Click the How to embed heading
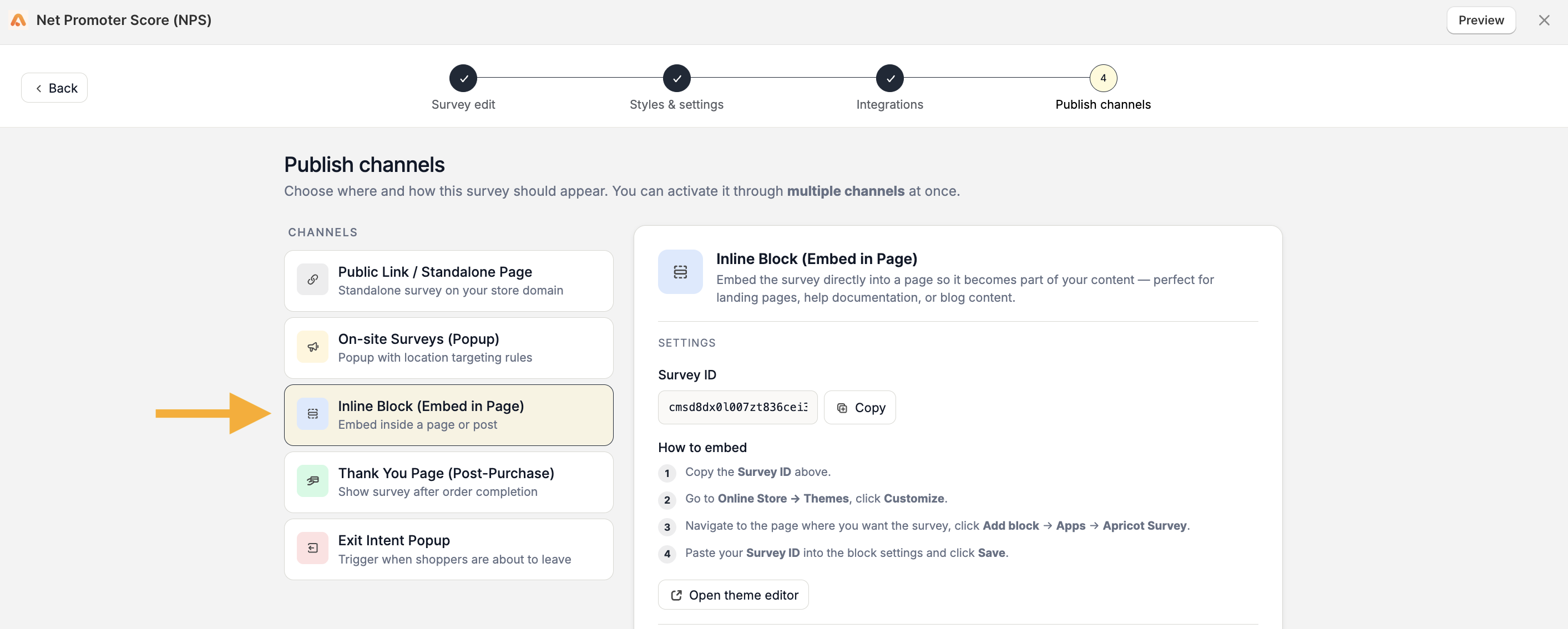1568x629 pixels. (702, 447)
